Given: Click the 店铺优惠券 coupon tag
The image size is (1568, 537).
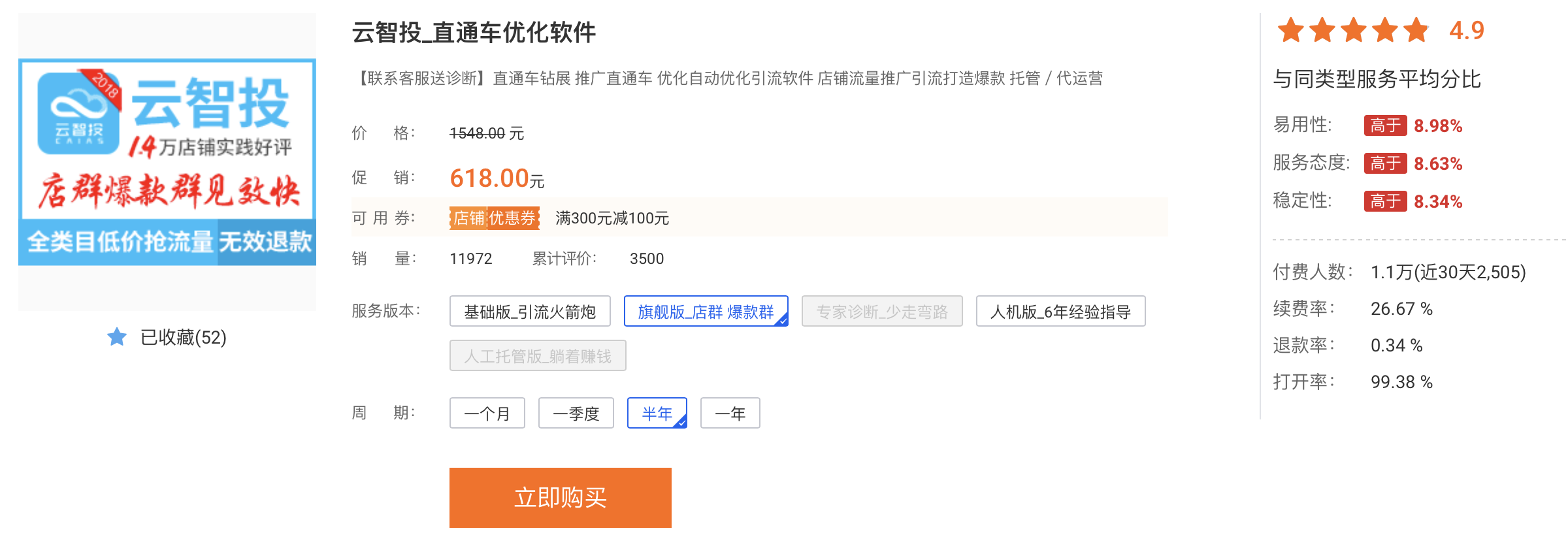Looking at the screenshot, I should [495, 218].
